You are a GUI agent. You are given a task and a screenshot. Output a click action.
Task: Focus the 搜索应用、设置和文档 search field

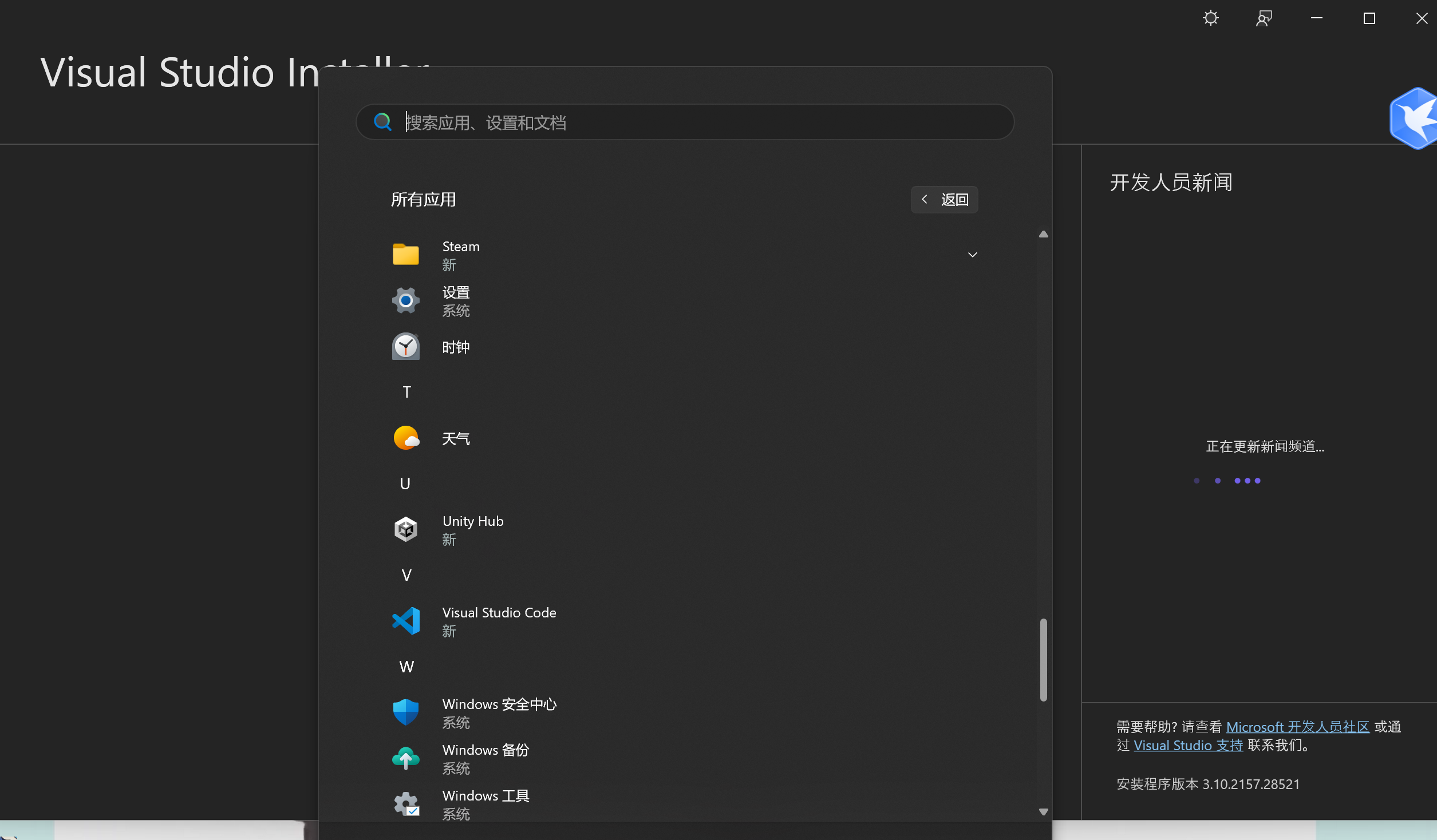click(685, 122)
